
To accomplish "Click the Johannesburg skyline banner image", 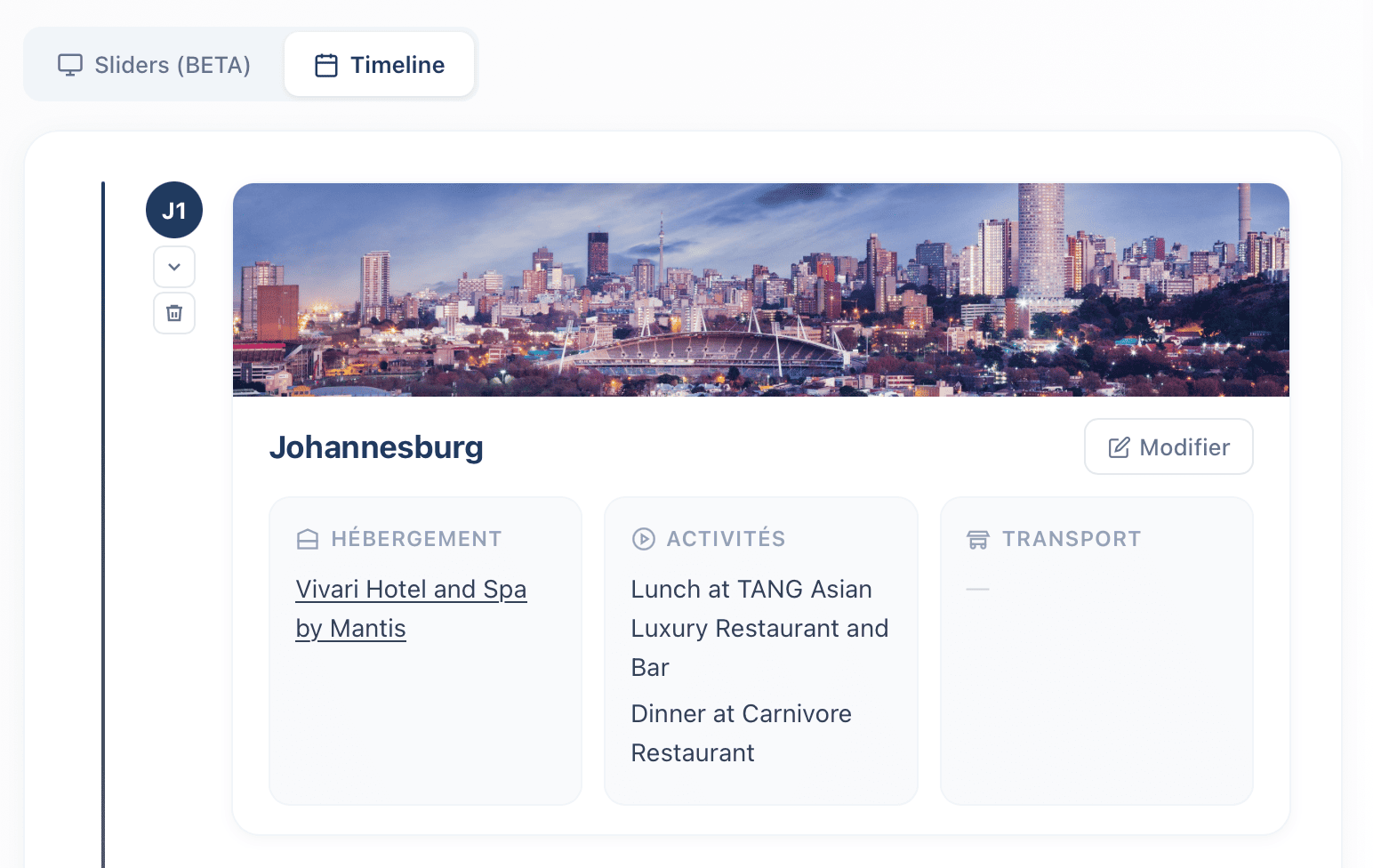I will 760,290.
